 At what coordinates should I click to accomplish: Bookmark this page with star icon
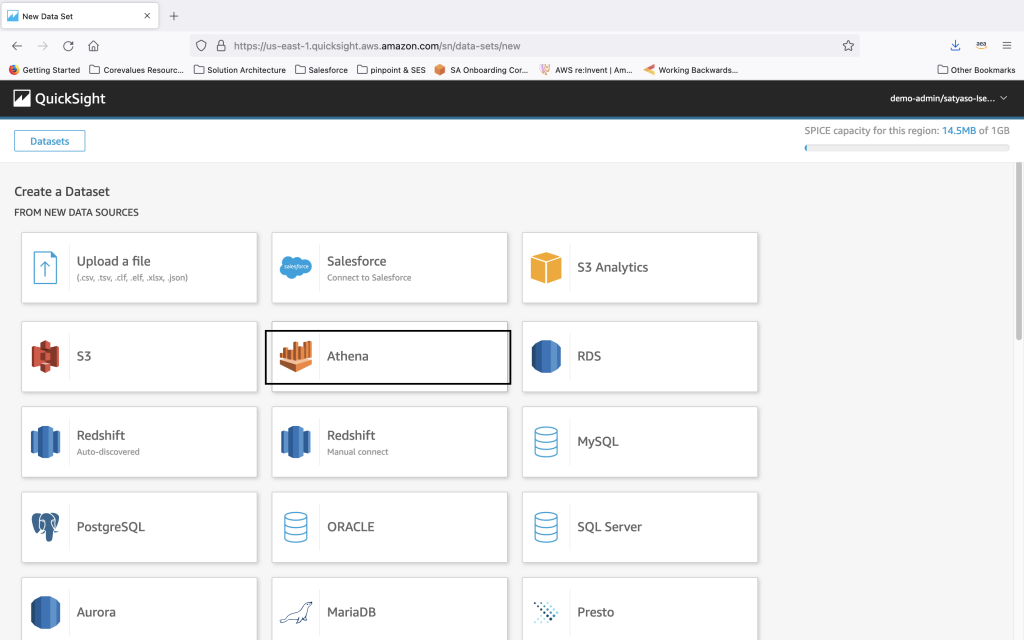coord(848,46)
